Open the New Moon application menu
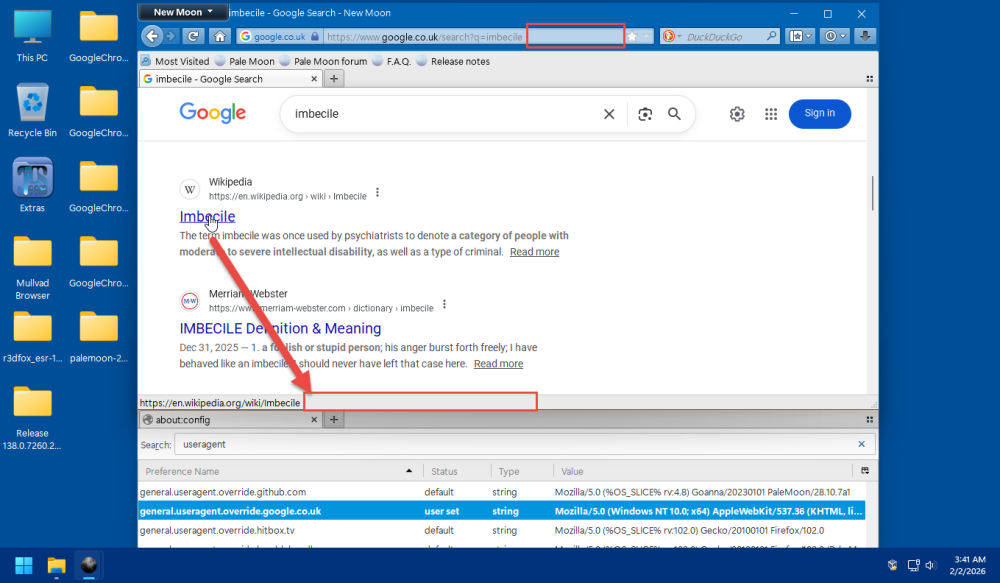The height and width of the screenshot is (583, 1000). tap(183, 12)
